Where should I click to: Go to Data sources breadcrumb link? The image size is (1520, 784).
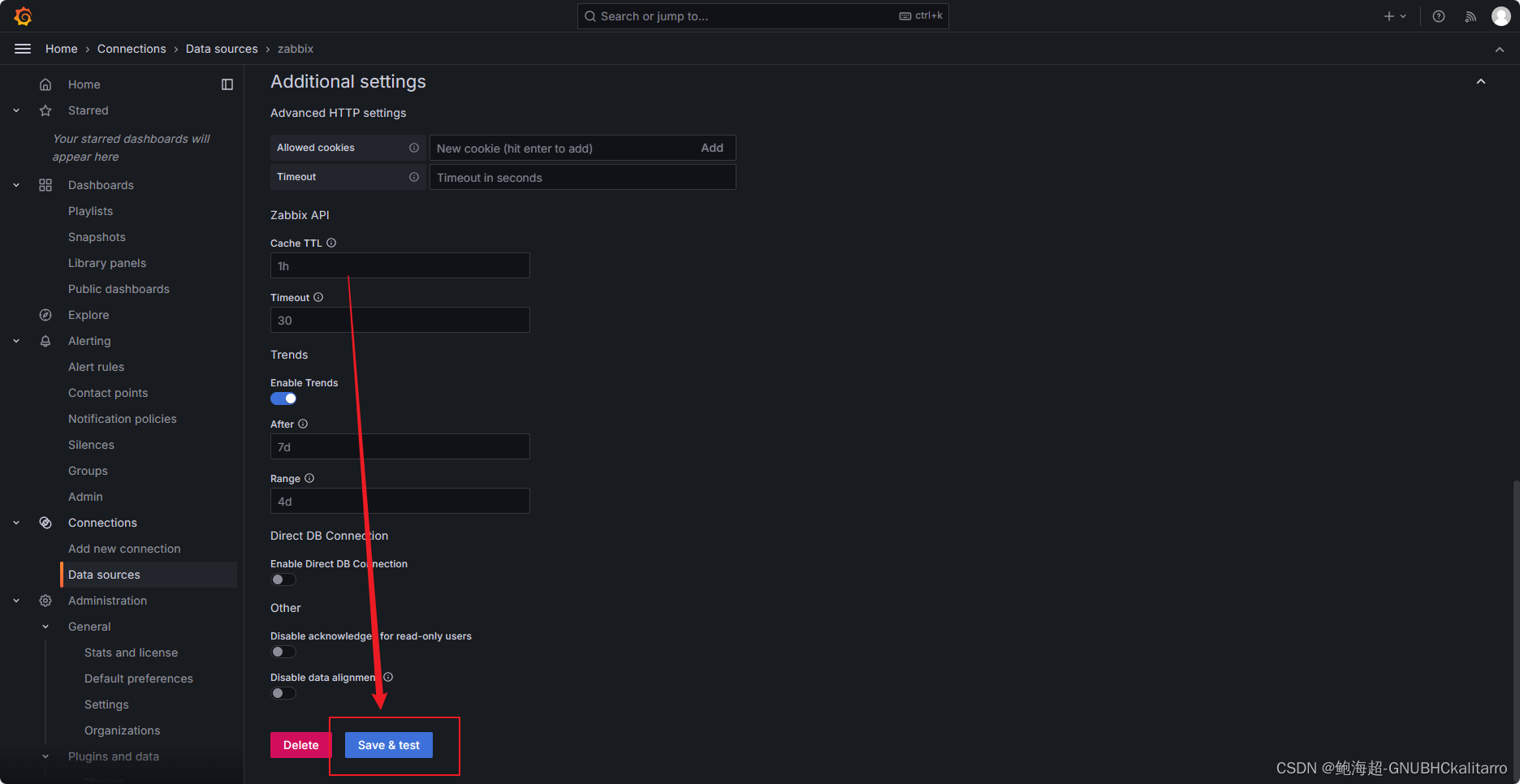pyautogui.click(x=222, y=49)
